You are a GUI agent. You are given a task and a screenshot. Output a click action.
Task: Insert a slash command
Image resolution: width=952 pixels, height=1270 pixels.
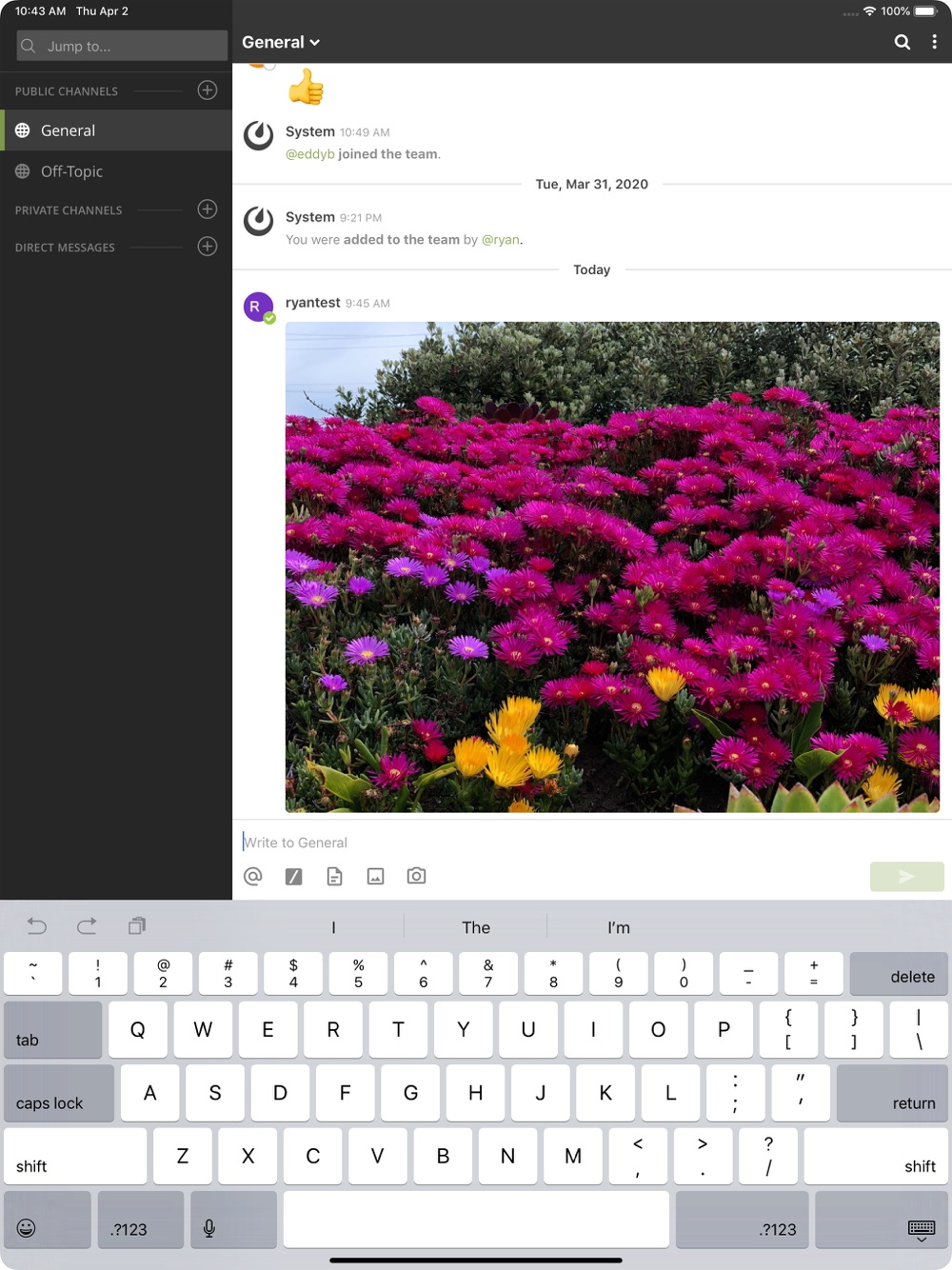[293, 876]
